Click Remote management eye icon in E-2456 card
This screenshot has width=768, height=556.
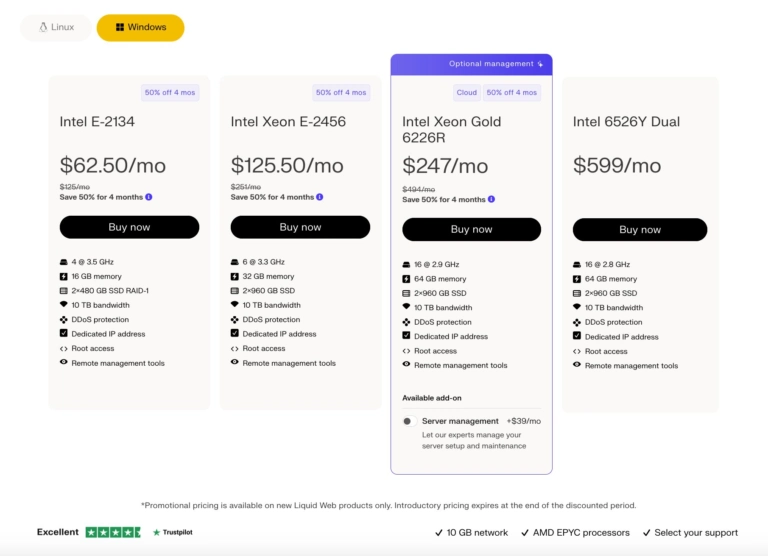pos(235,363)
